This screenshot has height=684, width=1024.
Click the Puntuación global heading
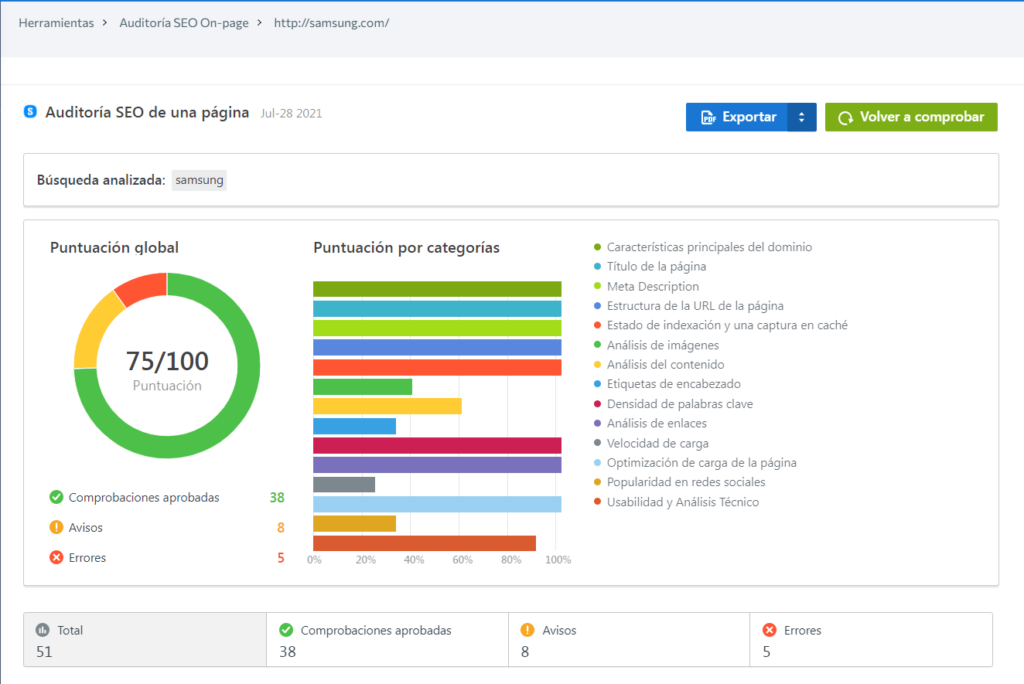coord(114,248)
